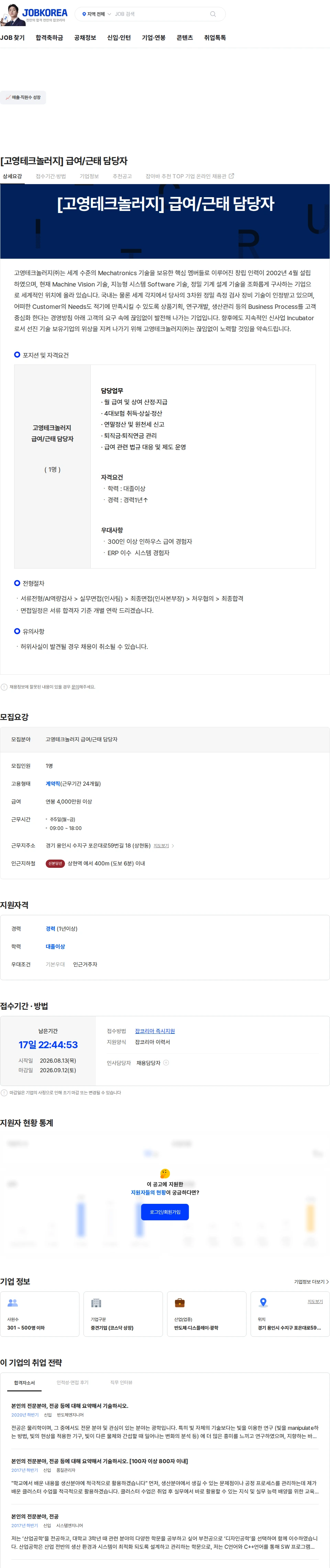330x1568 pixels.
Task: Click the [고영테크놀러지] 급여/근태 담당자 banner
Action: [165, 222]
